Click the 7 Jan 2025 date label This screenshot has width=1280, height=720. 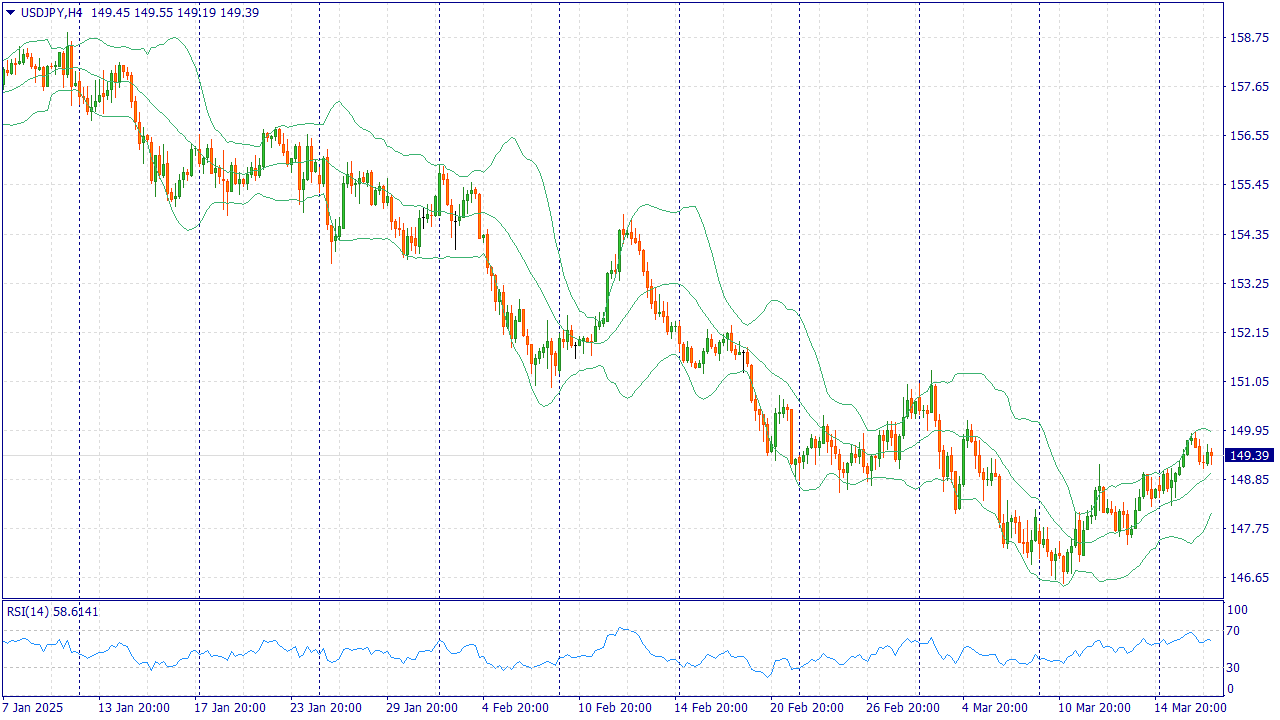click(32, 708)
